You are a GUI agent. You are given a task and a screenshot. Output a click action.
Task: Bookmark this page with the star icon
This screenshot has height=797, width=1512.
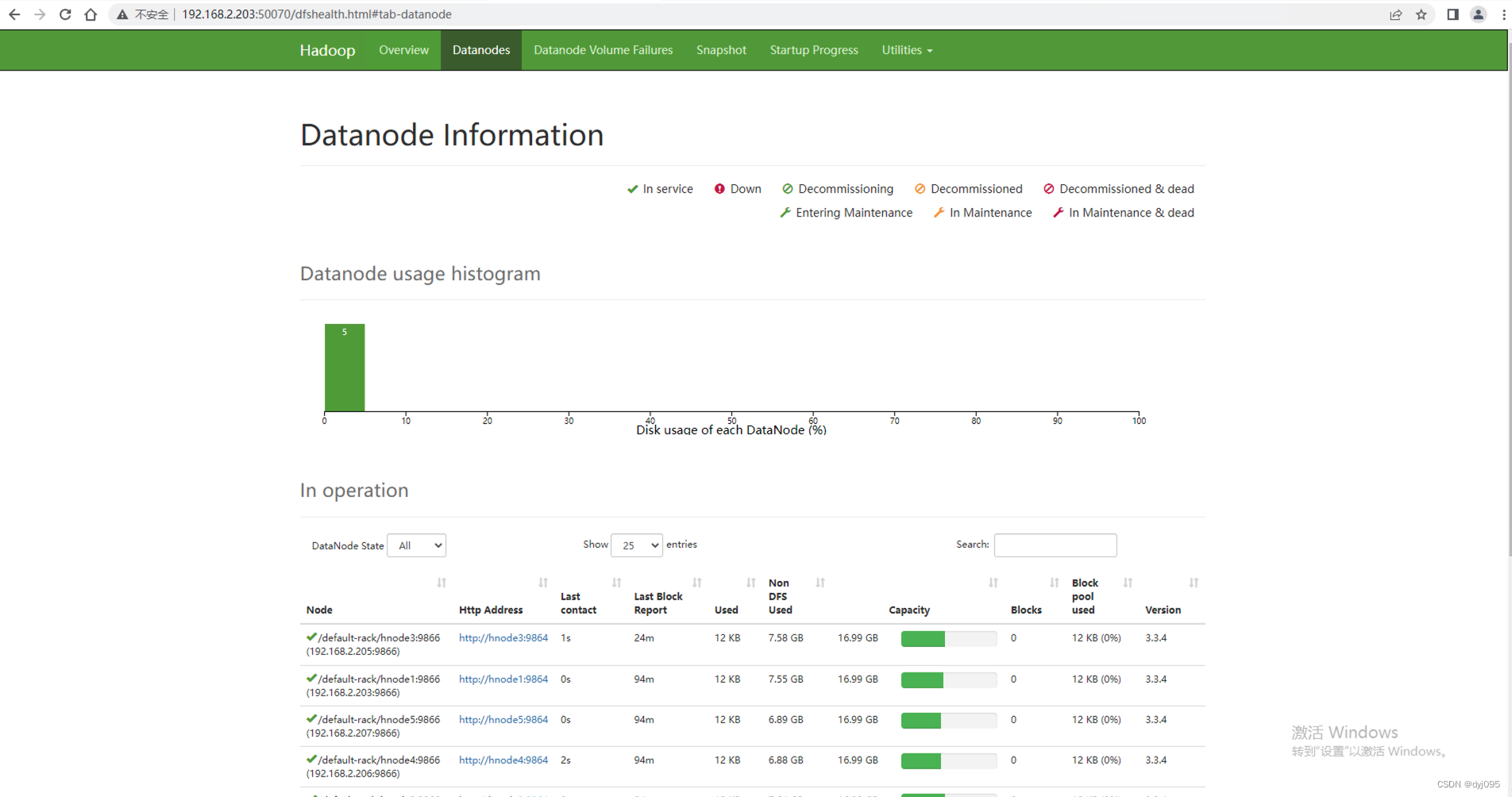(1421, 14)
